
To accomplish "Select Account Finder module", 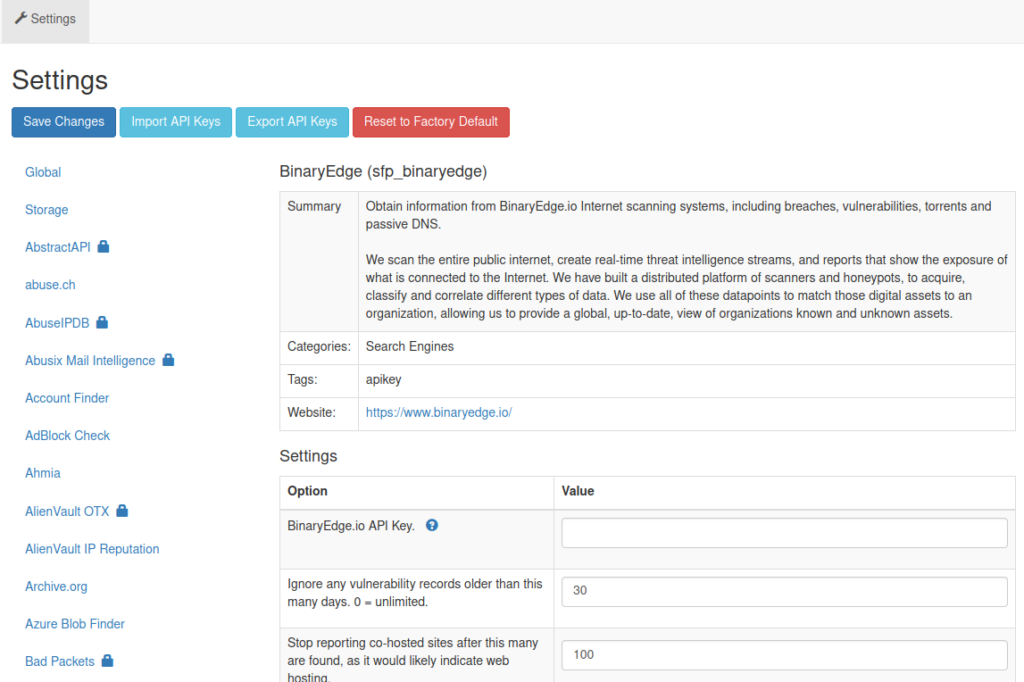I will (67, 398).
